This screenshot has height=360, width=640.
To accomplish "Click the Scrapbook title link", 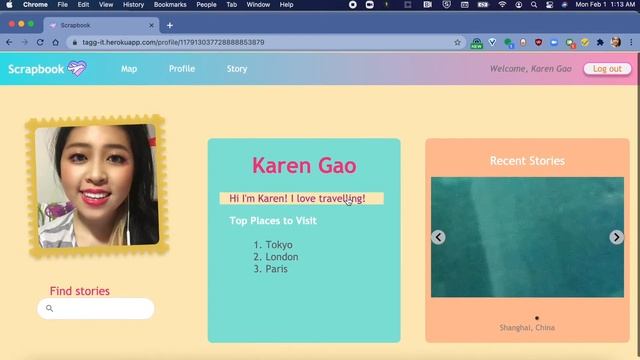I will 36,69.
